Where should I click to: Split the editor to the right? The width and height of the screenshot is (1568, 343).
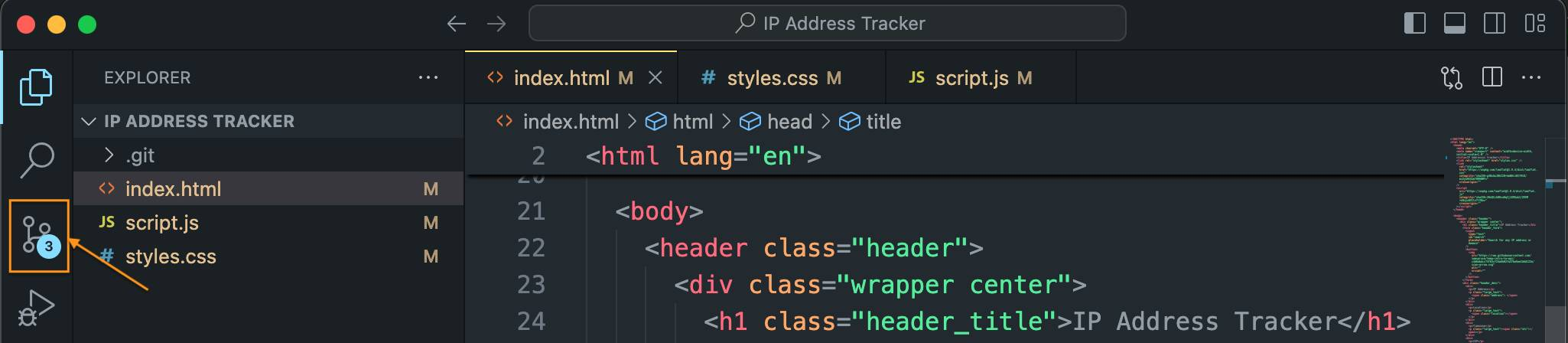click(x=1492, y=77)
